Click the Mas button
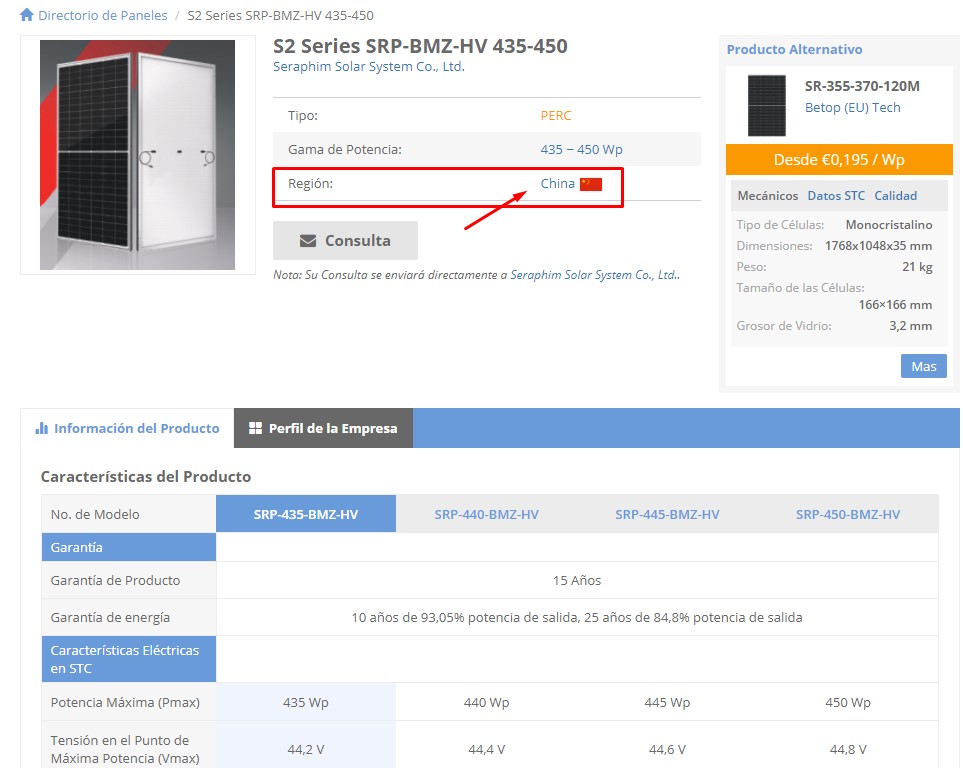The width and height of the screenshot is (963, 768). pos(924,366)
